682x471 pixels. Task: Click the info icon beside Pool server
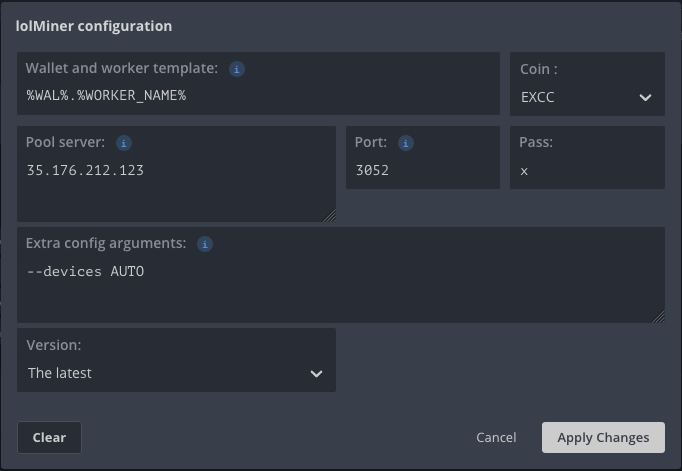124,143
